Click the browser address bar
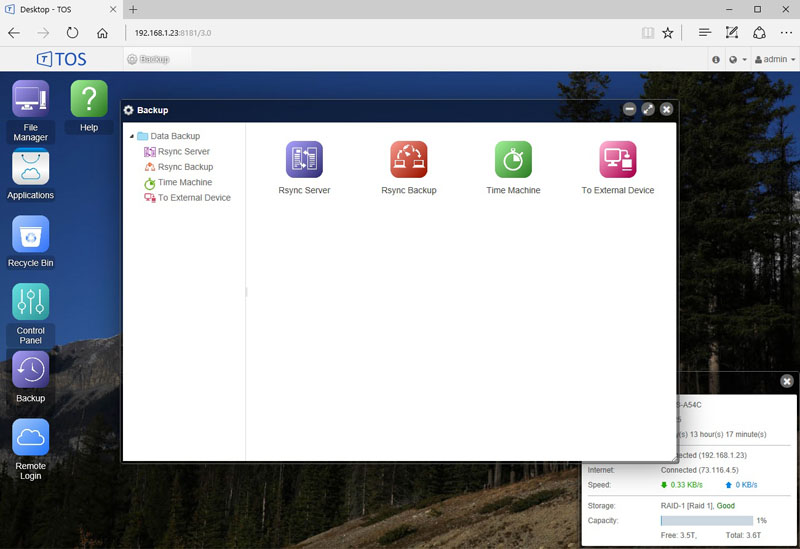 (x=380, y=33)
